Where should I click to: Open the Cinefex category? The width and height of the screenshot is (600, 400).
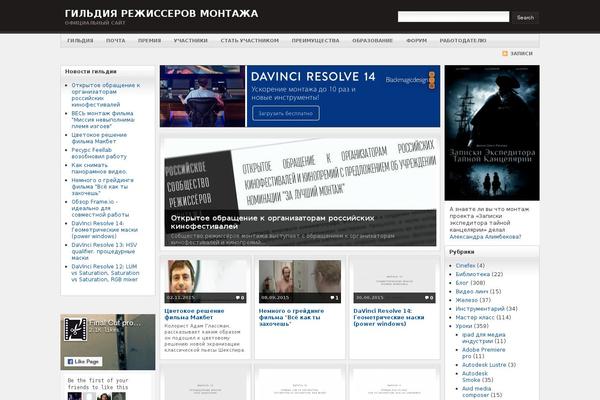(x=465, y=266)
